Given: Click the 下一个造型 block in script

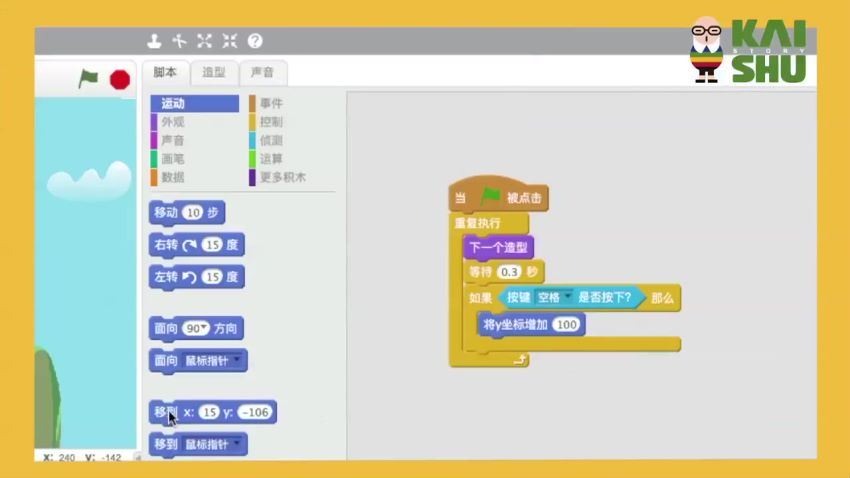Looking at the screenshot, I should click(x=499, y=248).
